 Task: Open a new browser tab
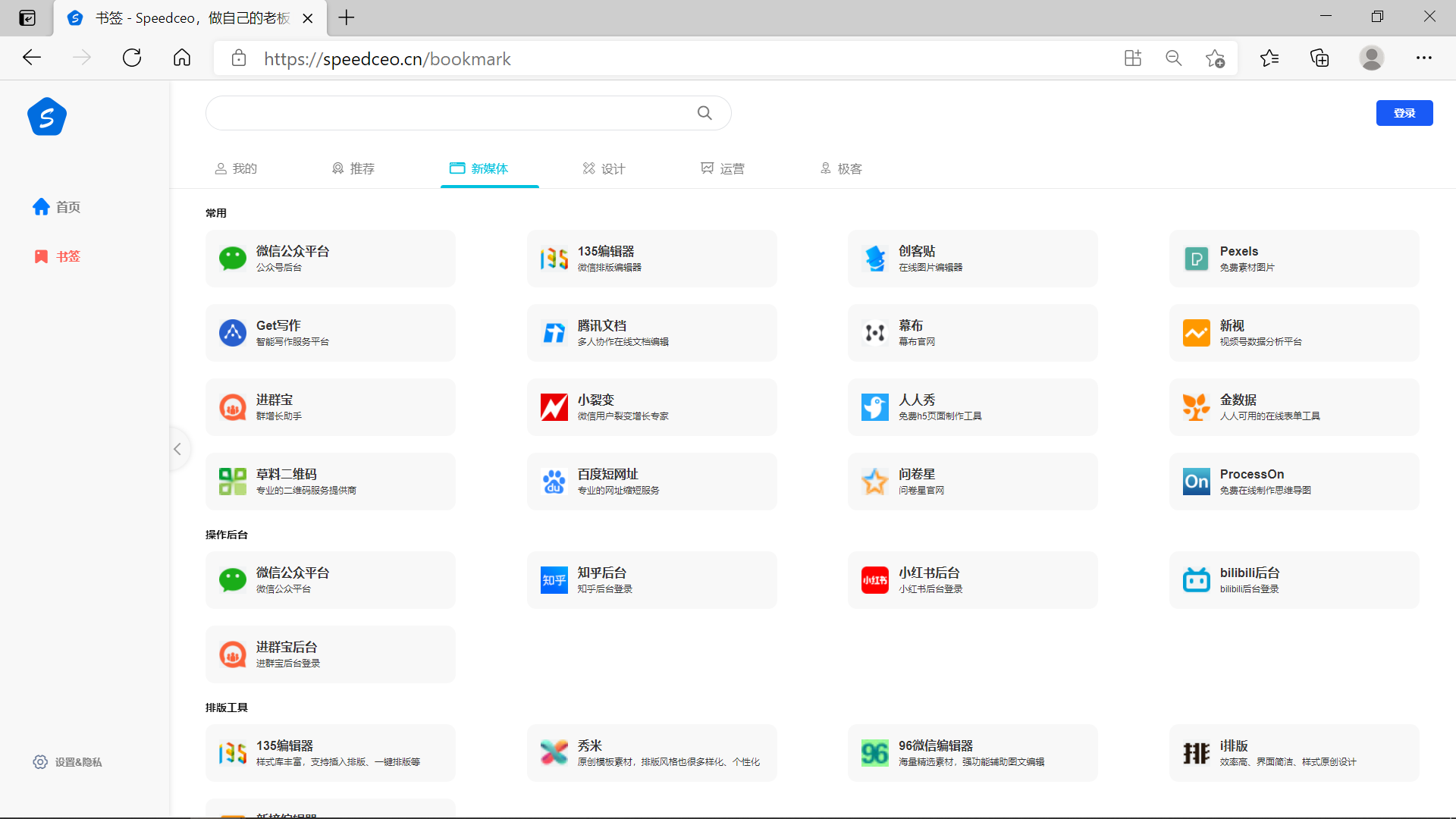click(347, 17)
